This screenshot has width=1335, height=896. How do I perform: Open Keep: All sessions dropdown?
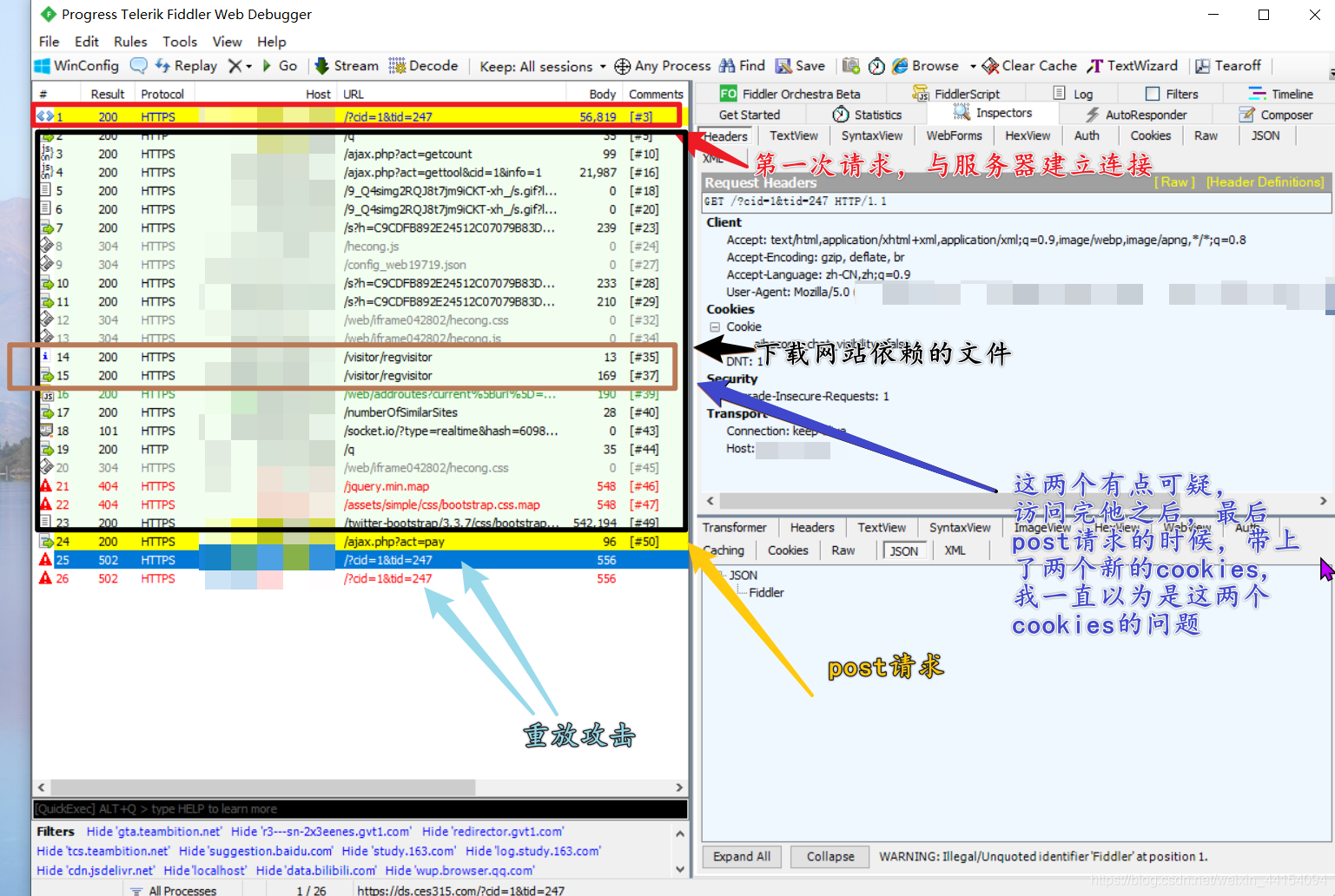point(543,66)
